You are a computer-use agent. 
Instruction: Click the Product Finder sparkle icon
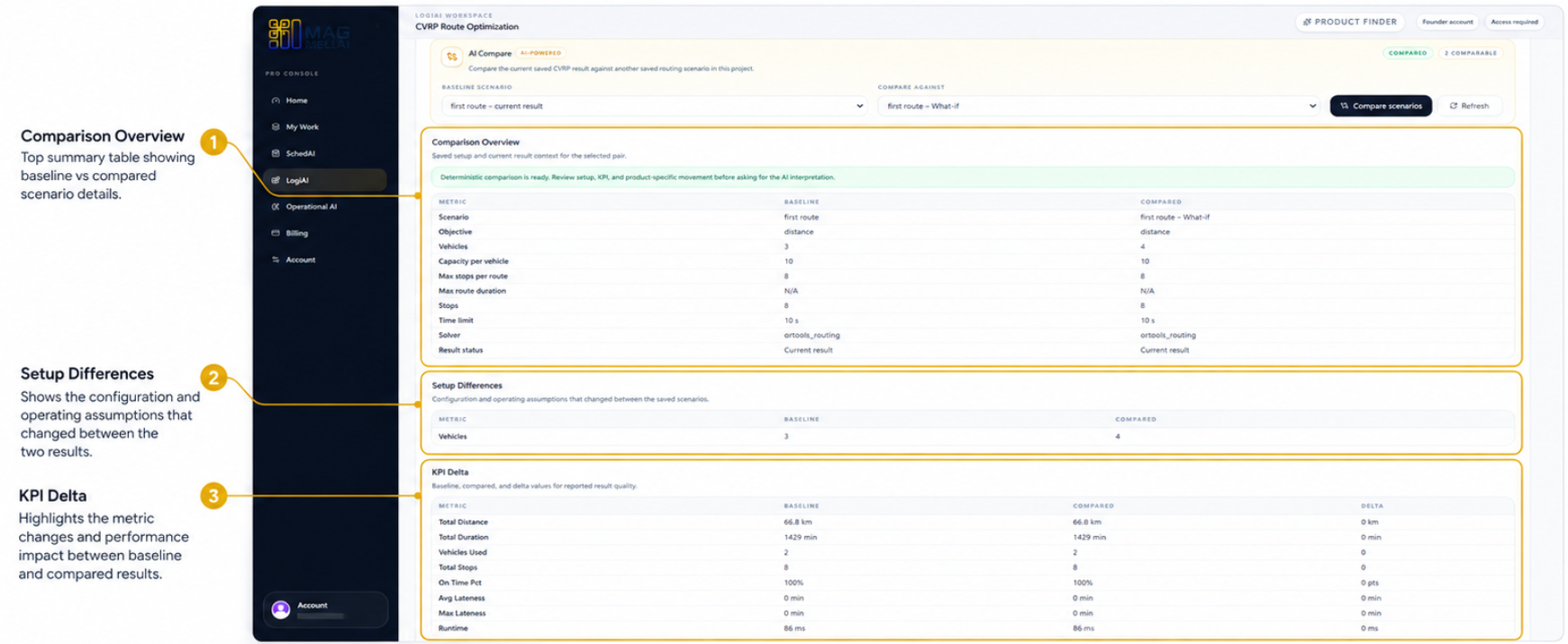pyautogui.click(x=1307, y=22)
